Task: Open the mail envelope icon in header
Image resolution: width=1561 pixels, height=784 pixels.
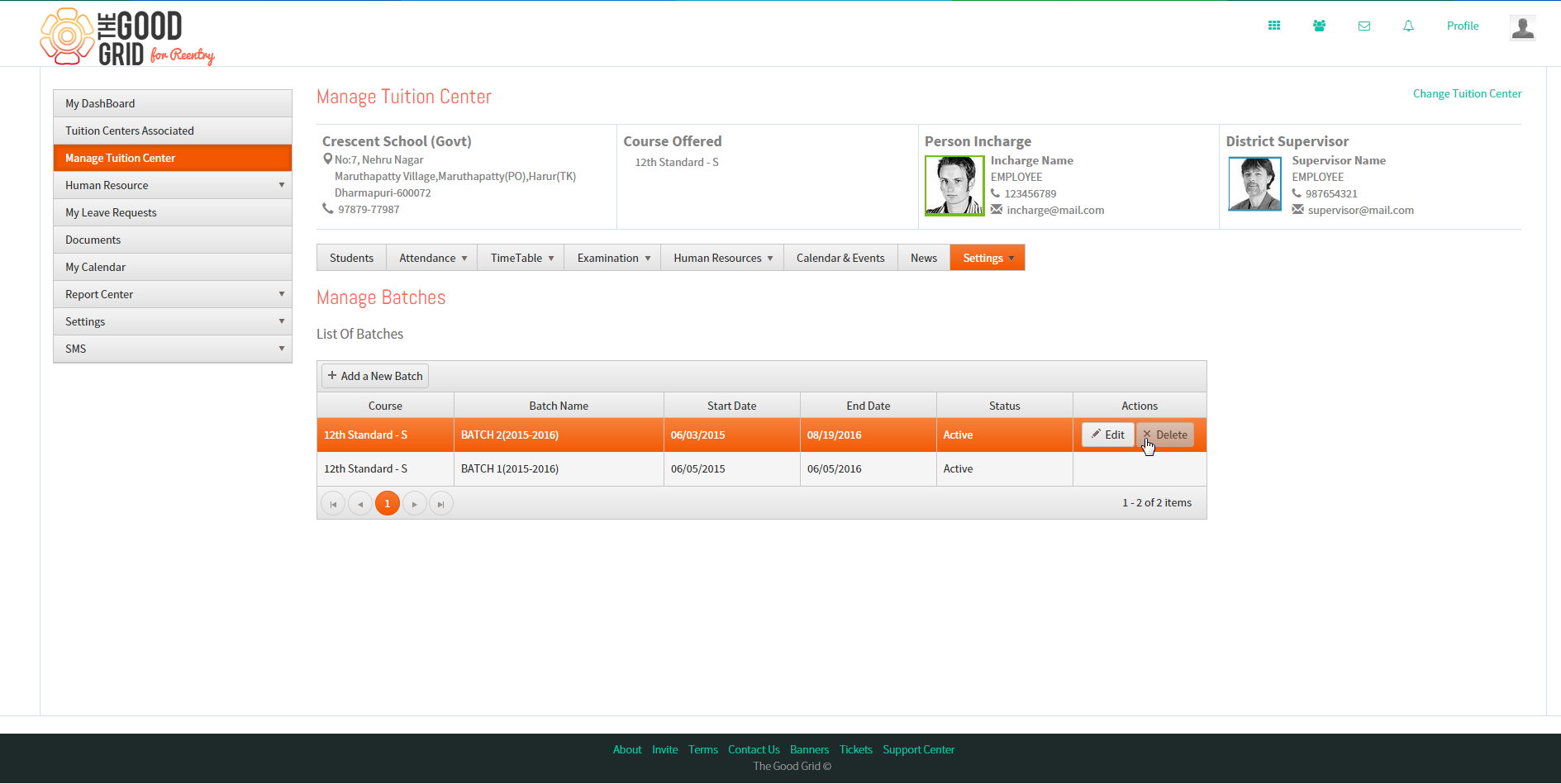Action: pos(1364,26)
